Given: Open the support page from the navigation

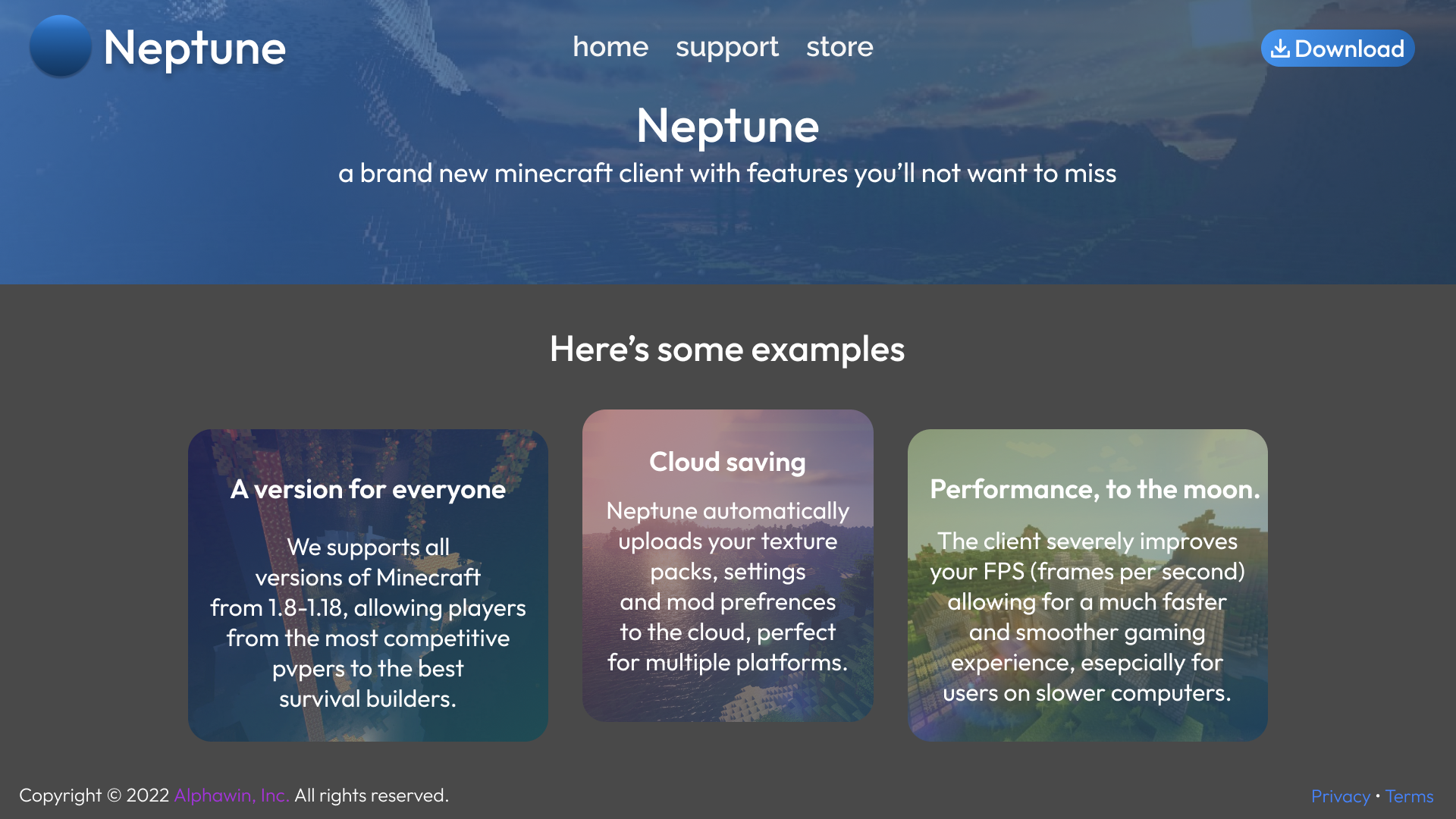Looking at the screenshot, I should tap(727, 47).
